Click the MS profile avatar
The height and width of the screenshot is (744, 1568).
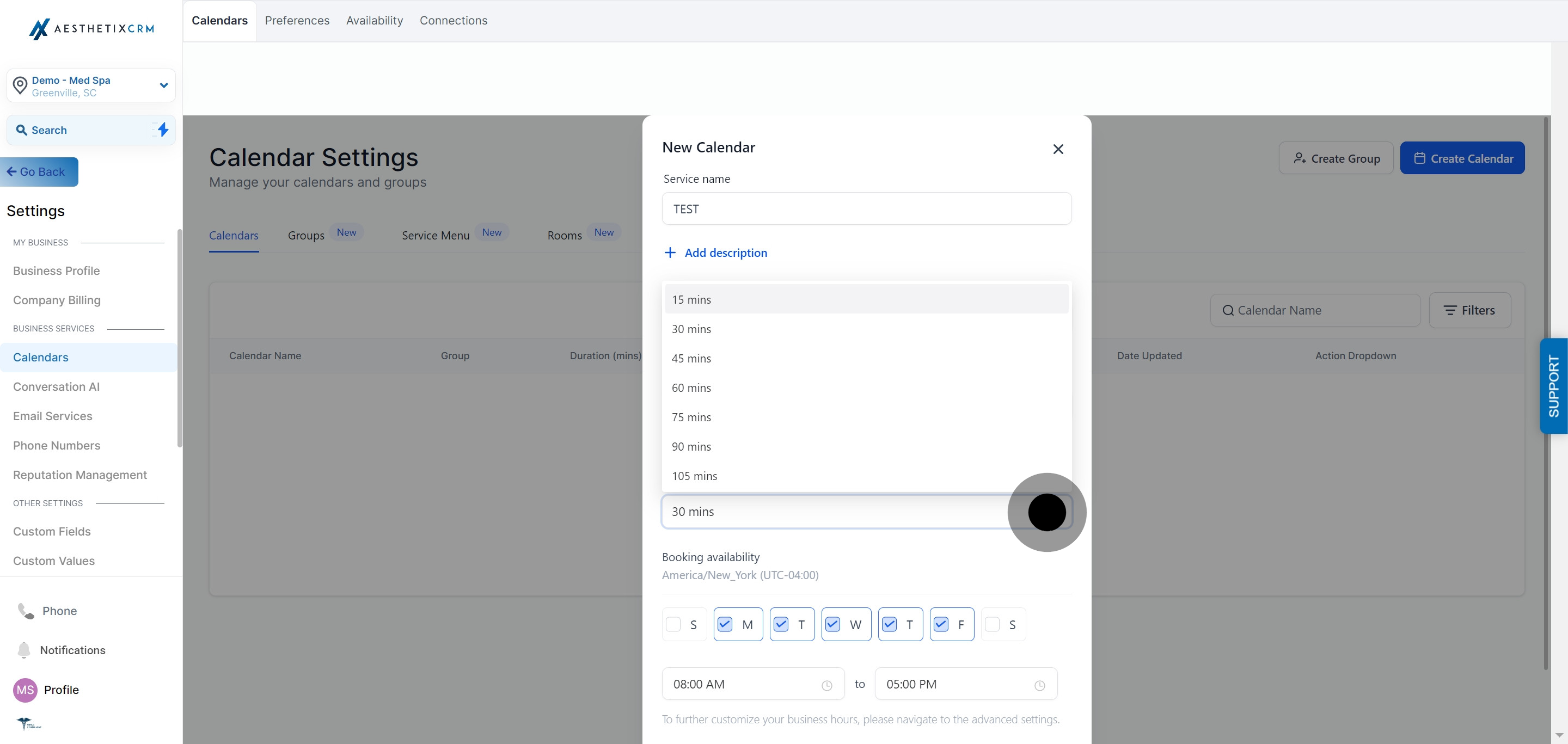[x=25, y=690]
